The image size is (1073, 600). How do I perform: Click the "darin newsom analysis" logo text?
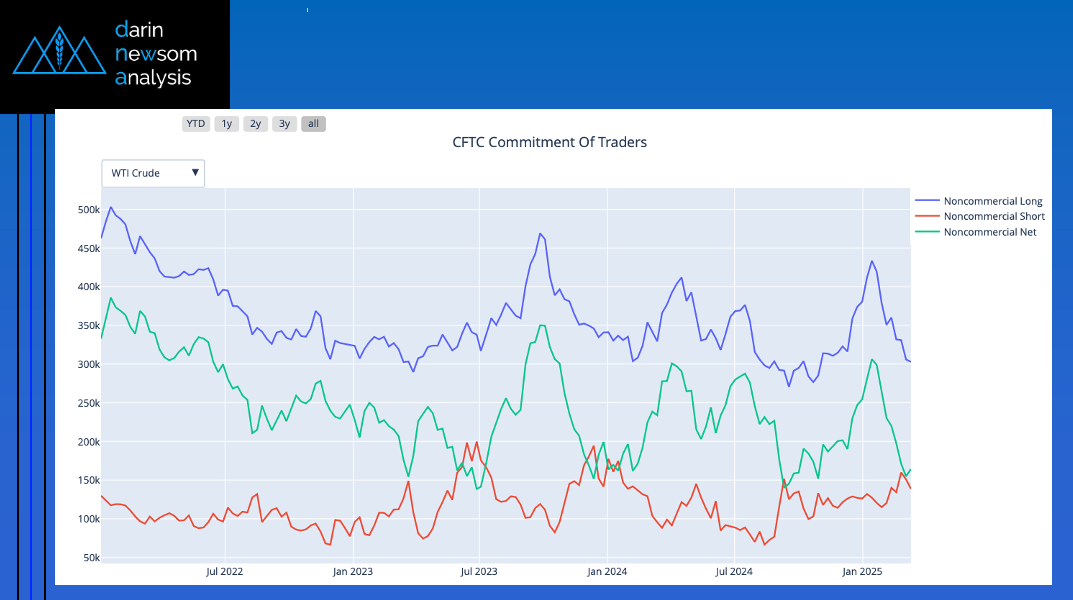(x=156, y=53)
